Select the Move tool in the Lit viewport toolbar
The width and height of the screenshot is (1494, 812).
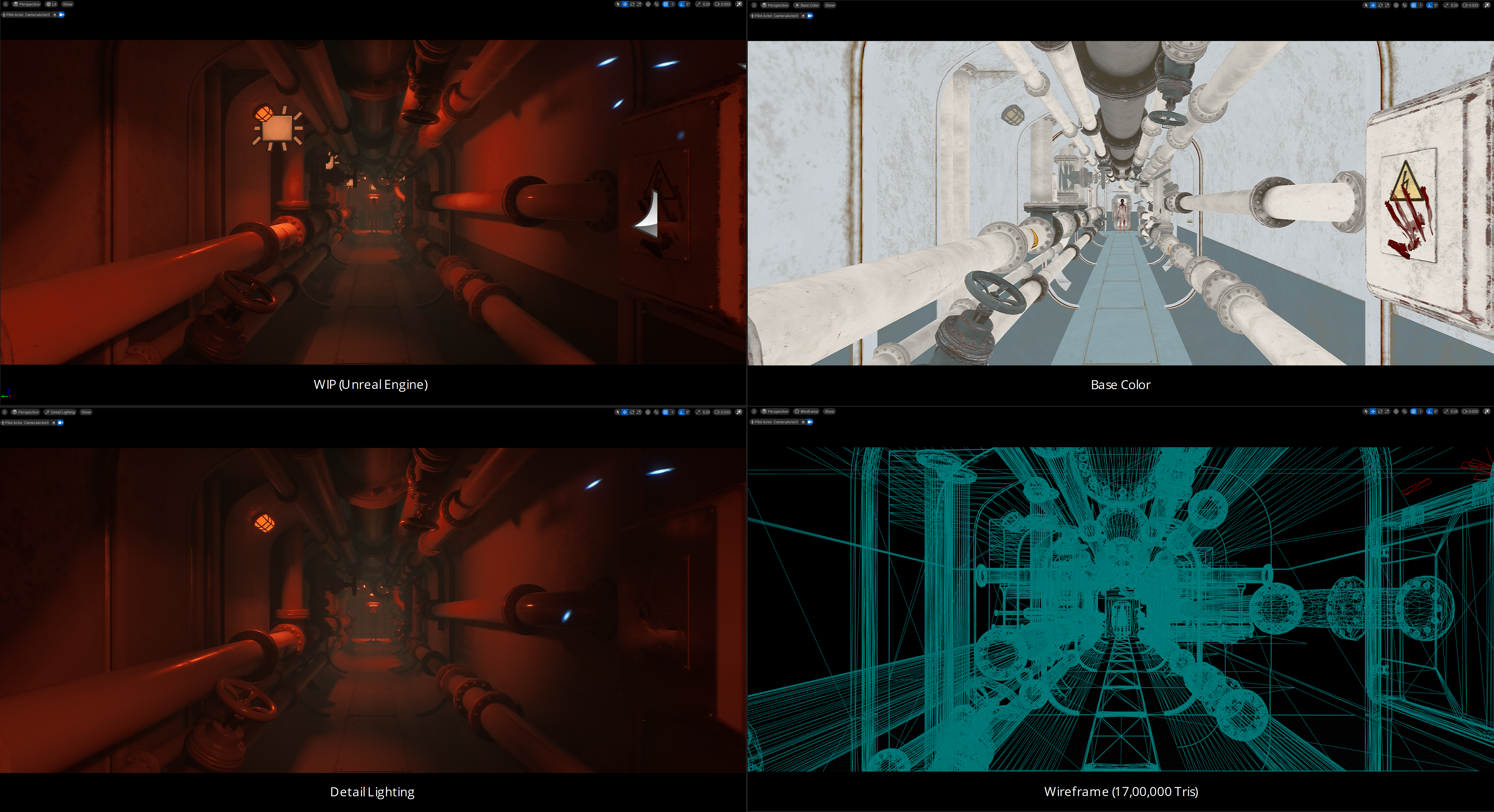625,4
